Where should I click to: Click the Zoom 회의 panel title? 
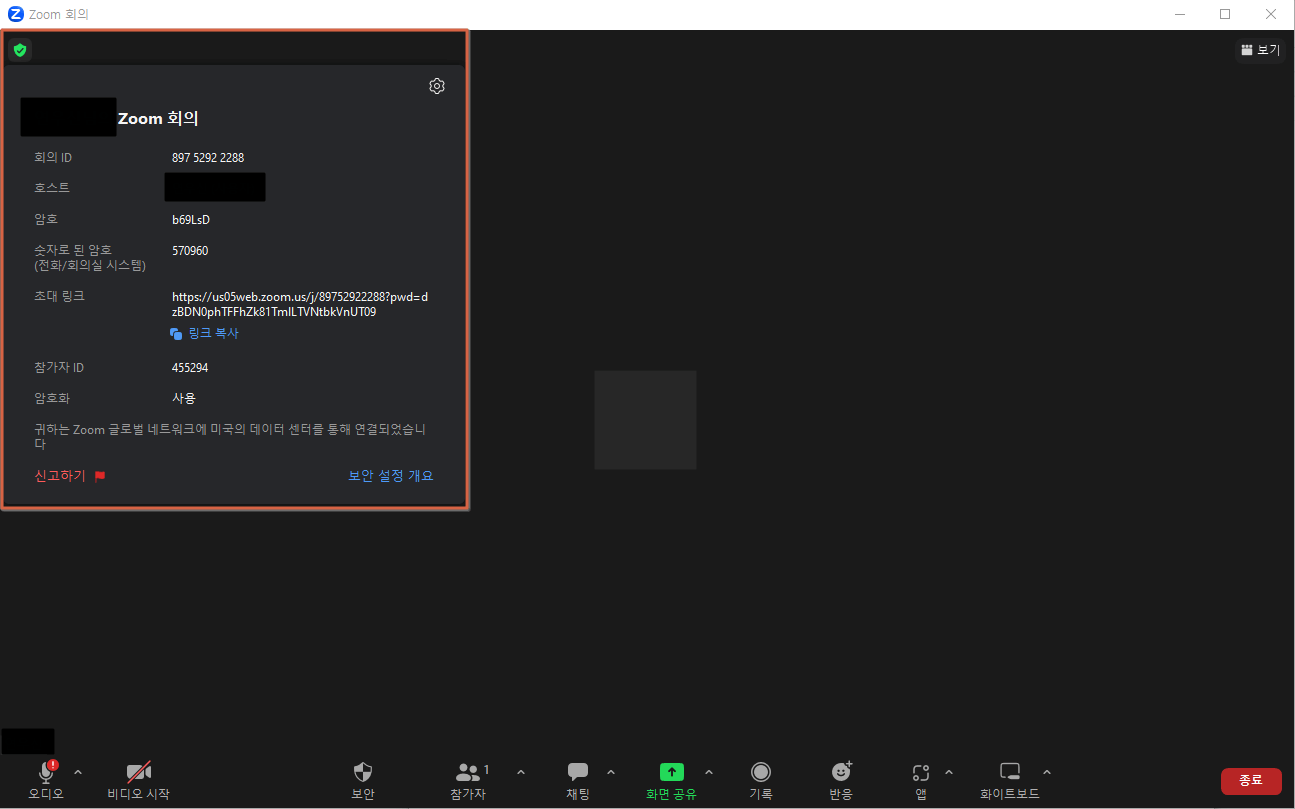158,118
